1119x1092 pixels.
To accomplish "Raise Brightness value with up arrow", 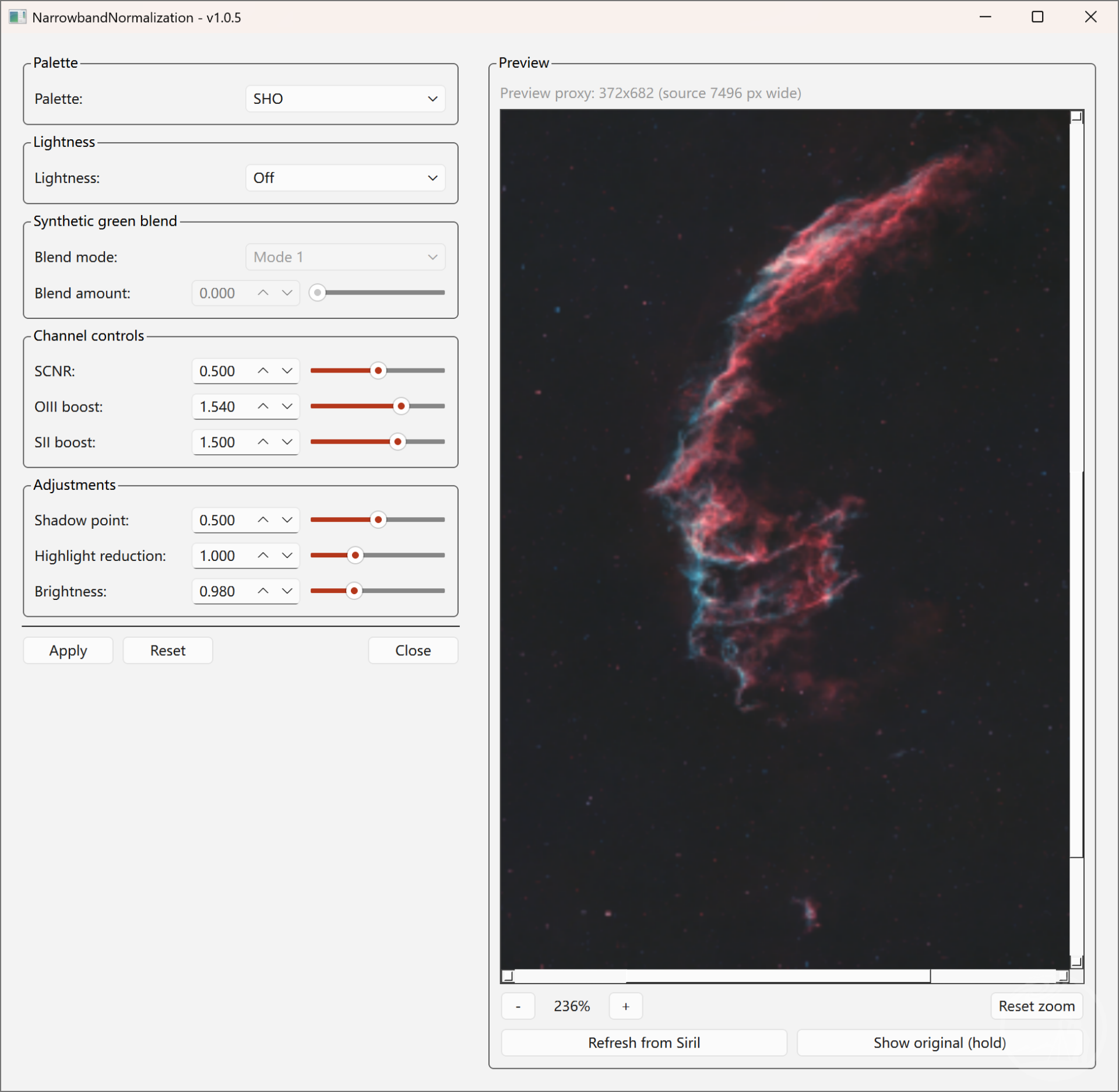I will coord(263,591).
